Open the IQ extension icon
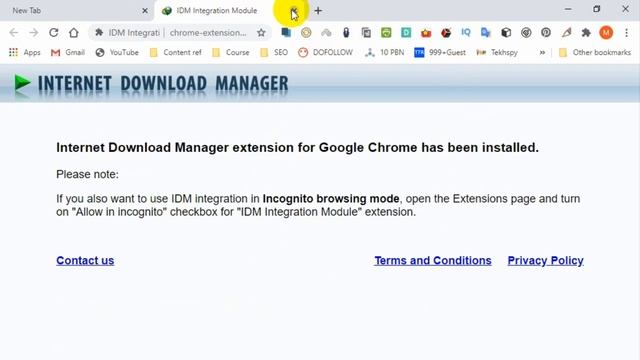The height and width of the screenshot is (360, 640). [x=466, y=32]
